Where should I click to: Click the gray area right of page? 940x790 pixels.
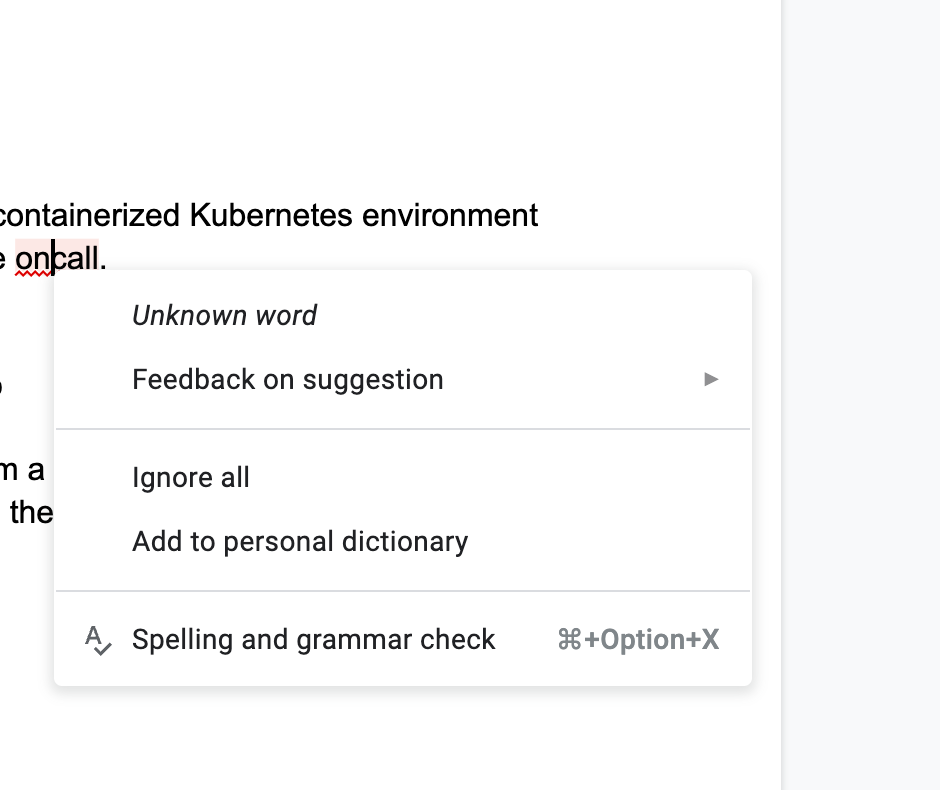pyautogui.click(x=860, y=400)
